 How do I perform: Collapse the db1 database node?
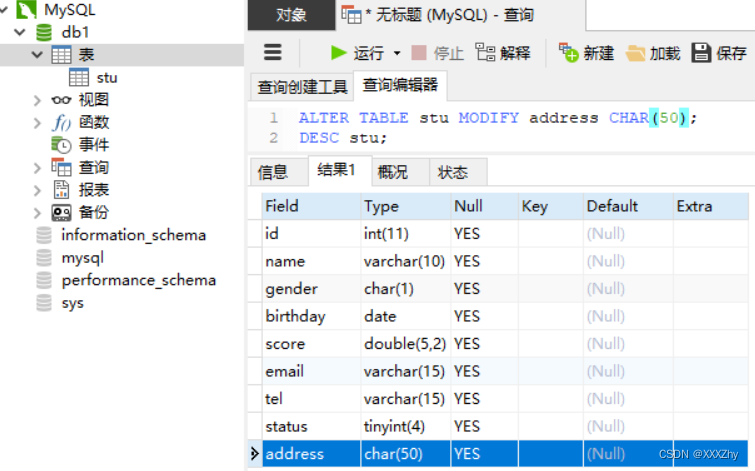point(20,32)
